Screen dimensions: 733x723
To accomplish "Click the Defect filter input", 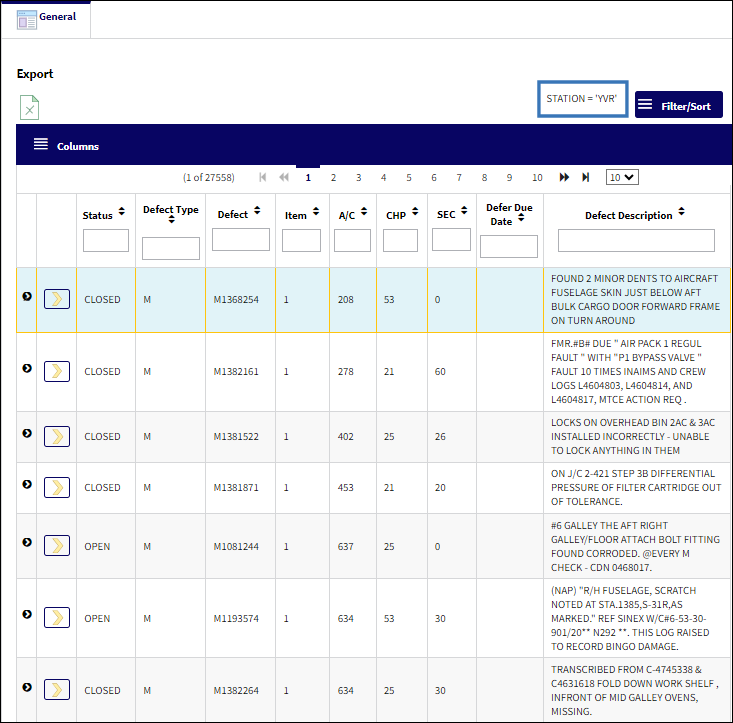I will point(241,239).
